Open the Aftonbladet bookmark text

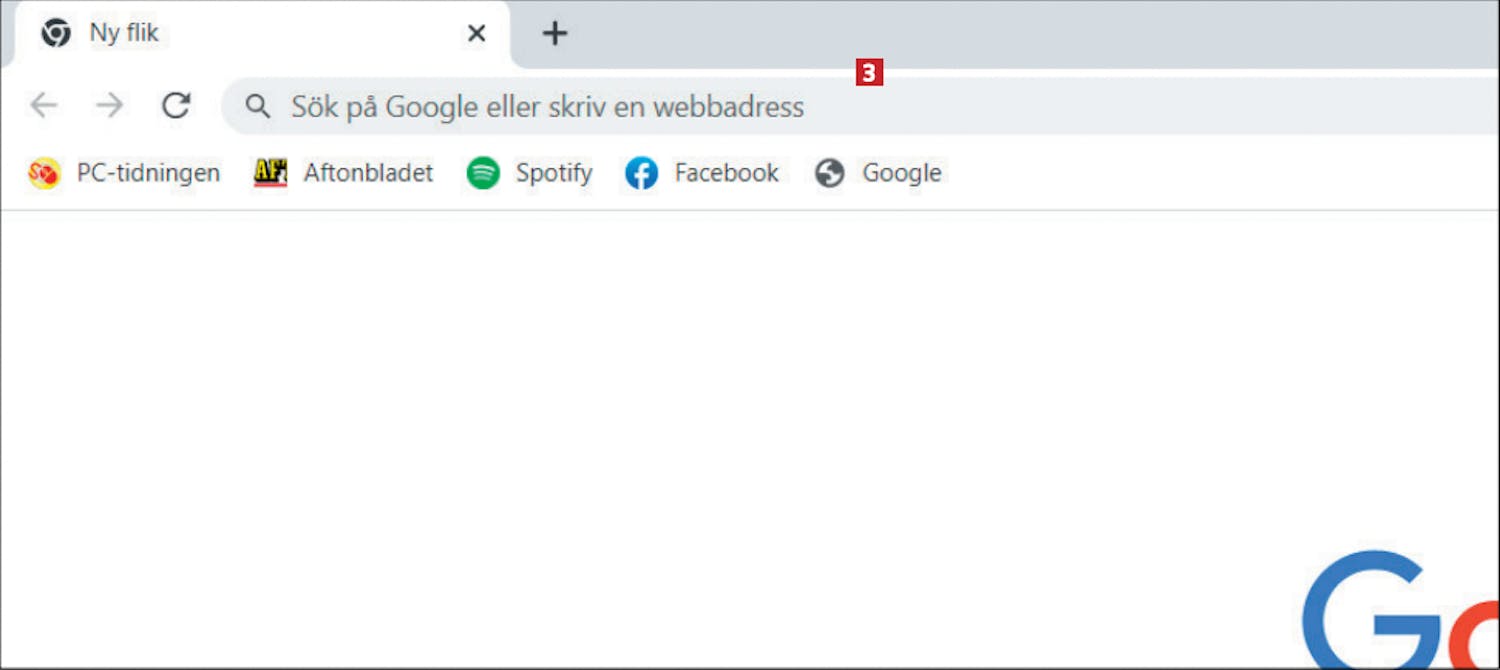point(368,173)
